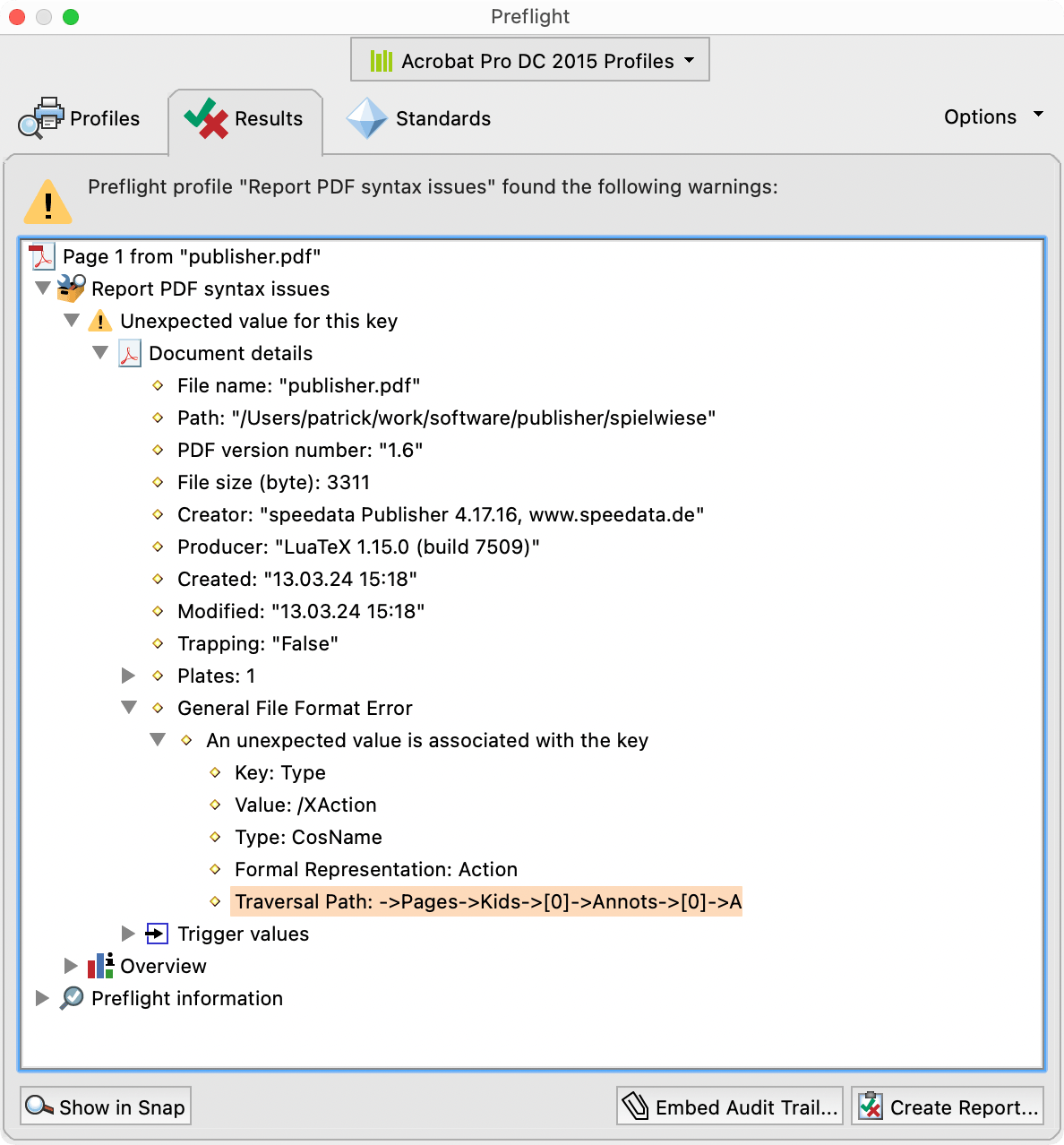The height and width of the screenshot is (1145, 1064).
Task: Click diamond bullet beside PDF version number
Action: click(158, 450)
